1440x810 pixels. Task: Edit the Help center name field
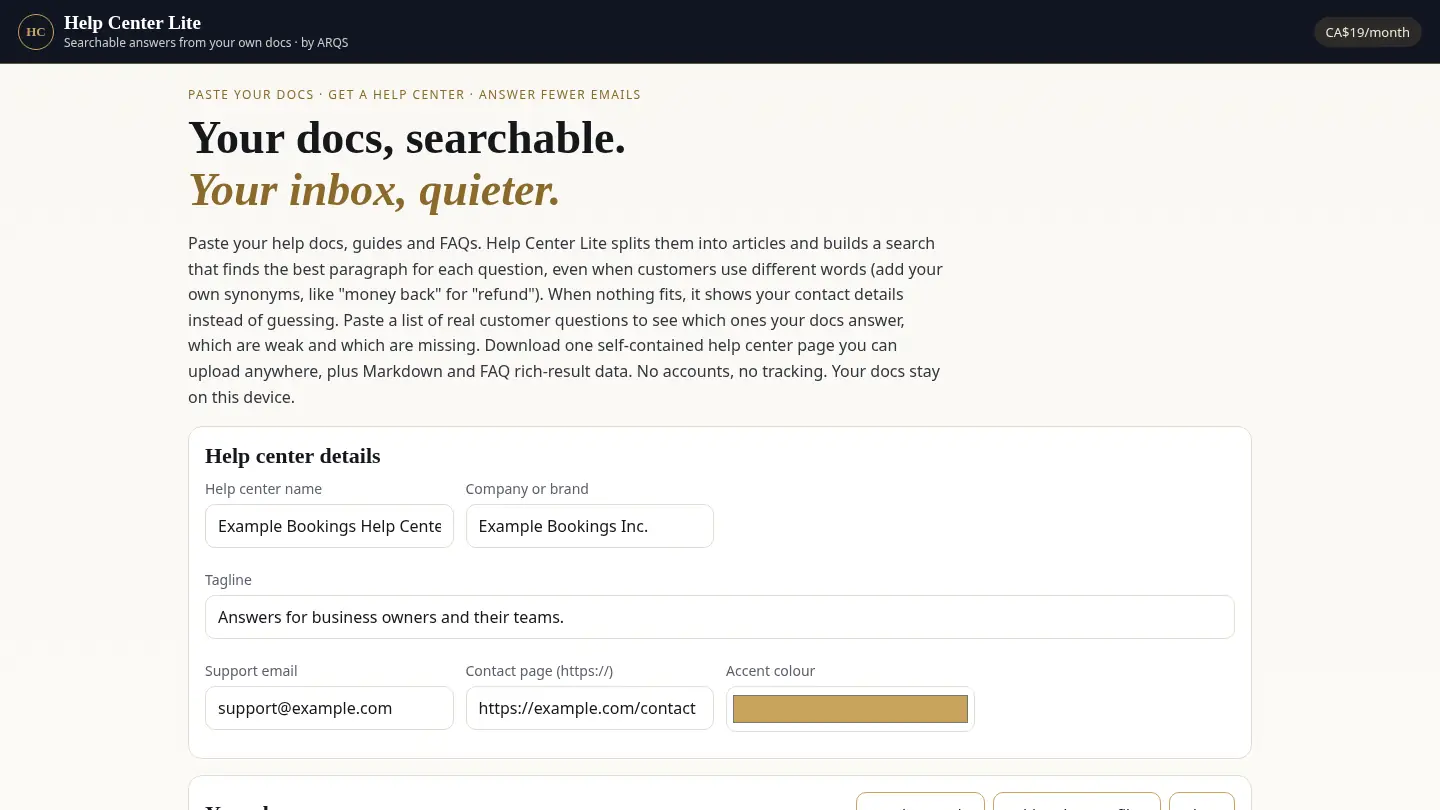(x=329, y=526)
